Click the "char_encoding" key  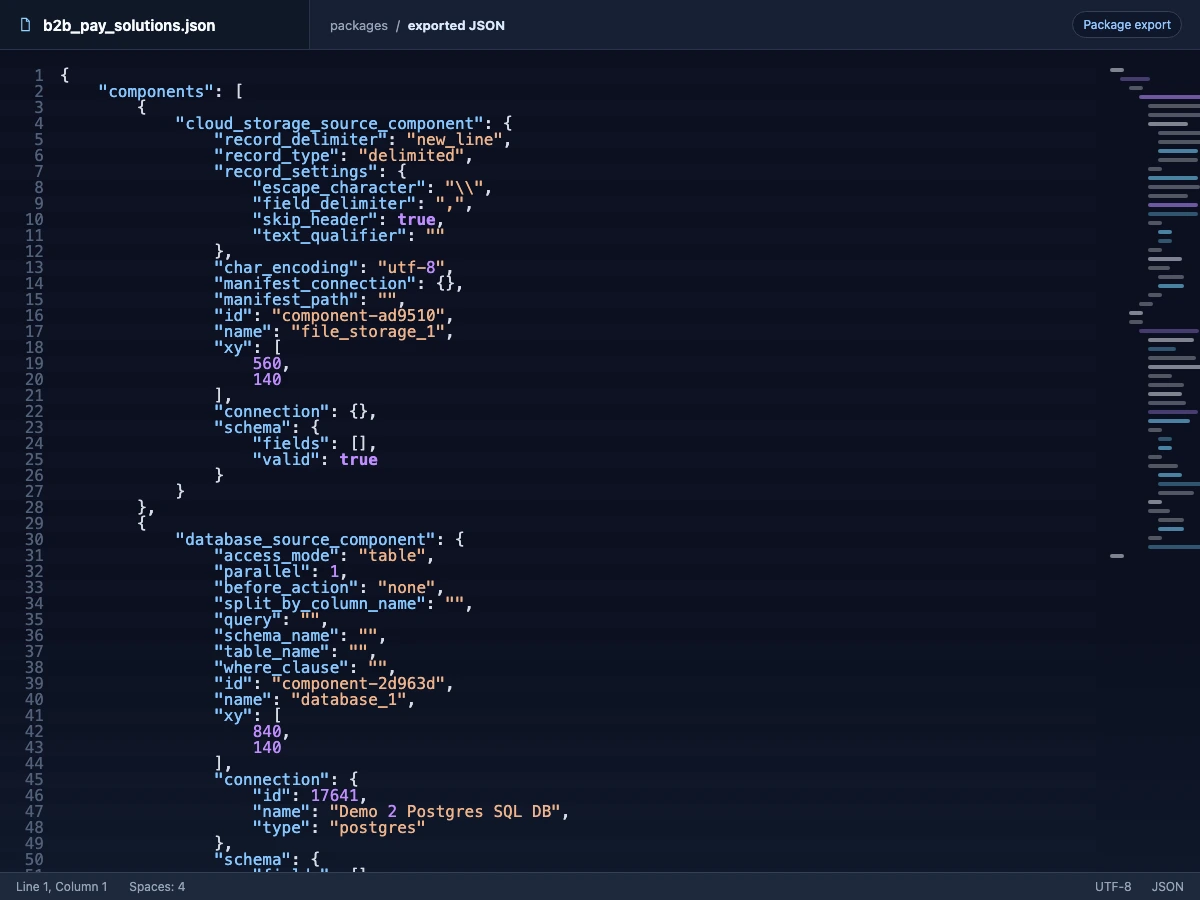tap(286, 267)
